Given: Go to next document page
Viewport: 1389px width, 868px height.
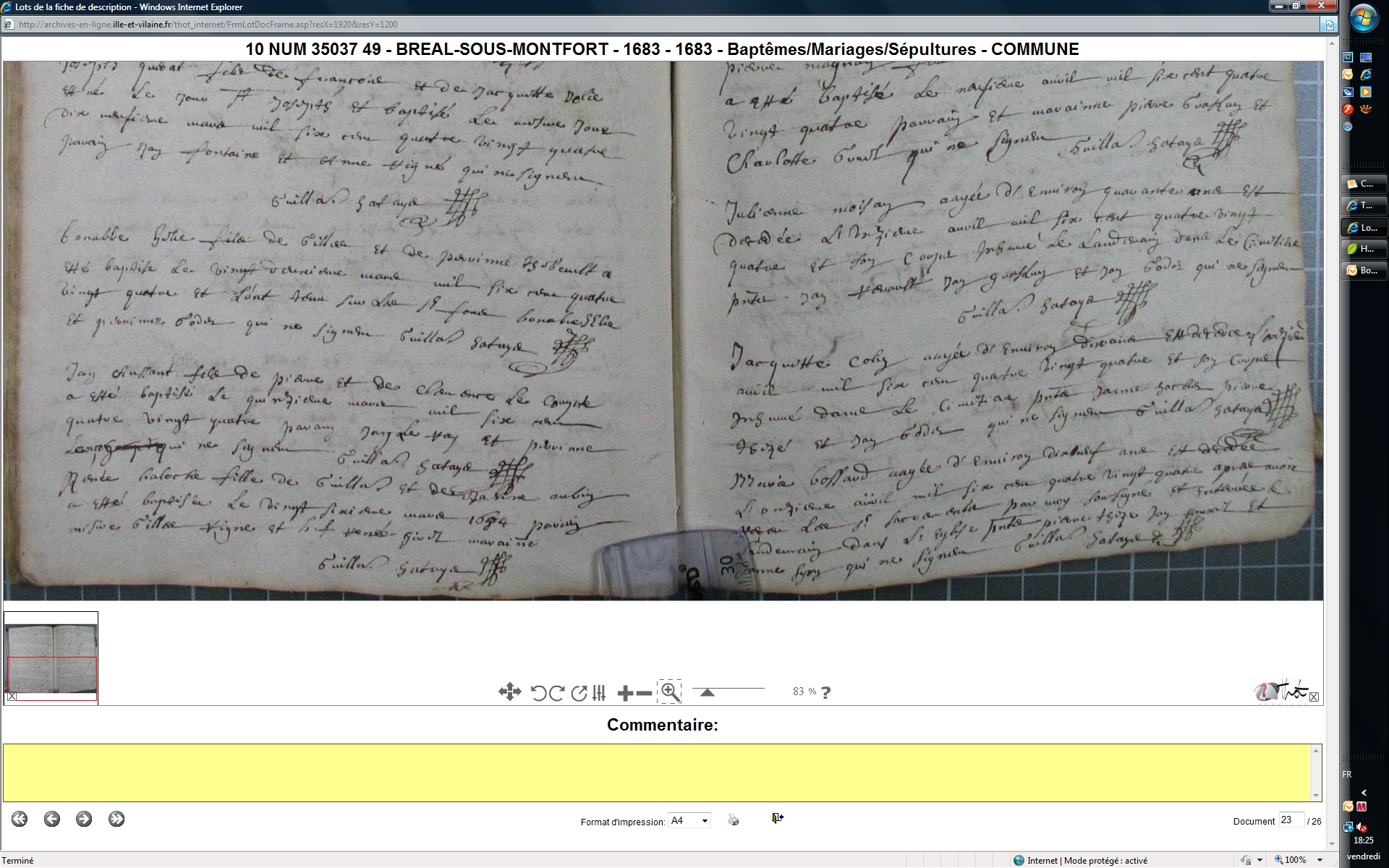Looking at the screenshot, I should point(84,819).
